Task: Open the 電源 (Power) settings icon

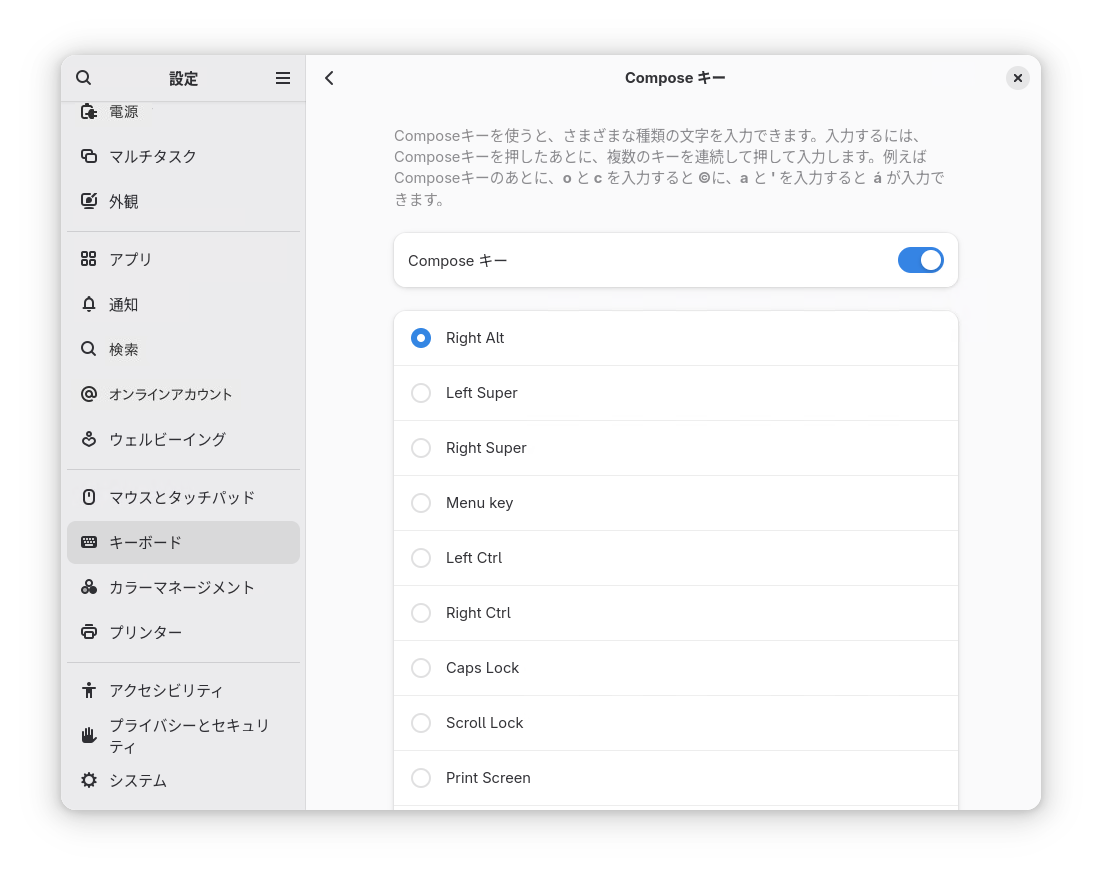Action: [x=91, y=111]
